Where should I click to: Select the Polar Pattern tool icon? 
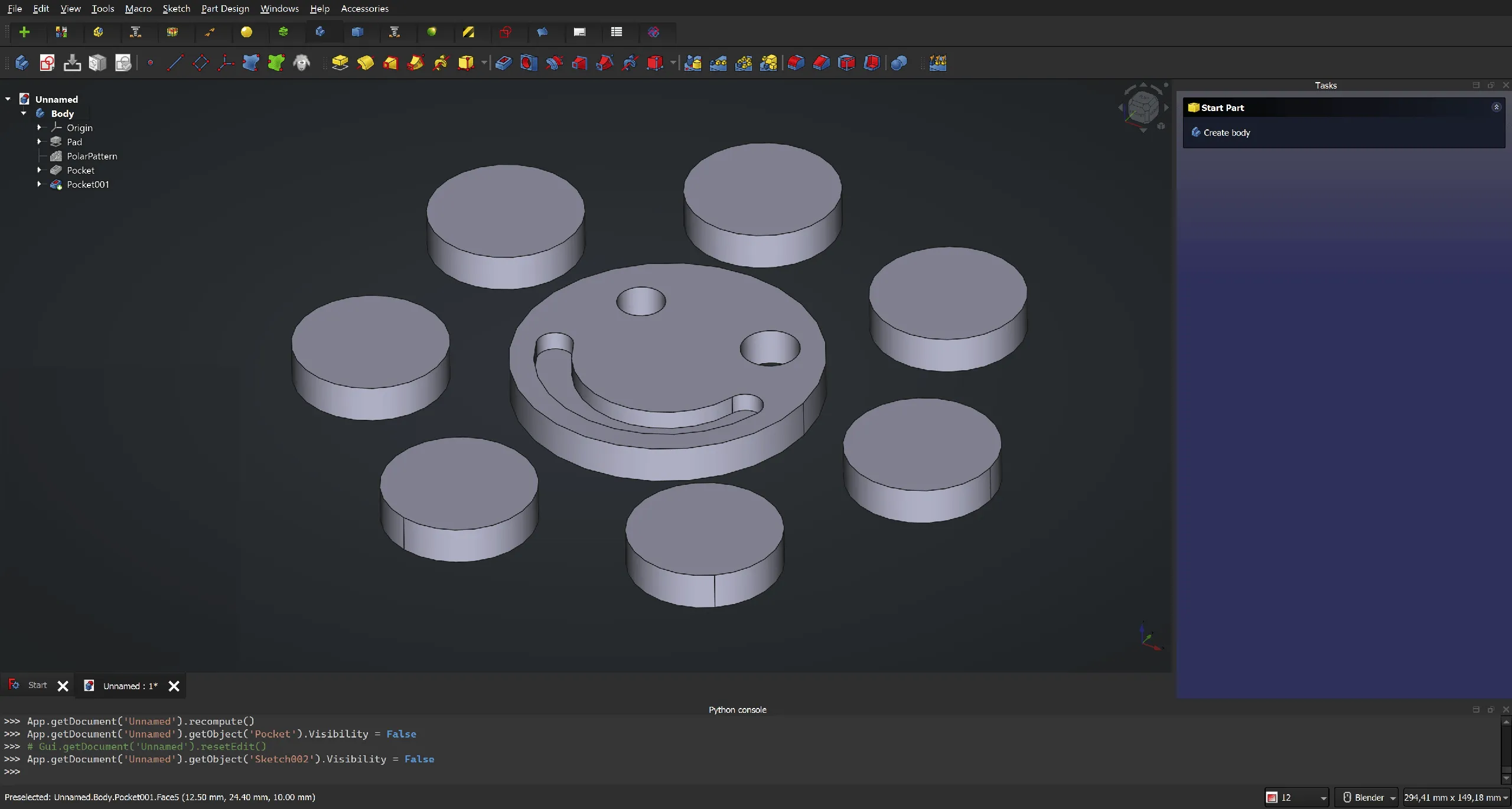pyautogui.click(x=743, y=63)
